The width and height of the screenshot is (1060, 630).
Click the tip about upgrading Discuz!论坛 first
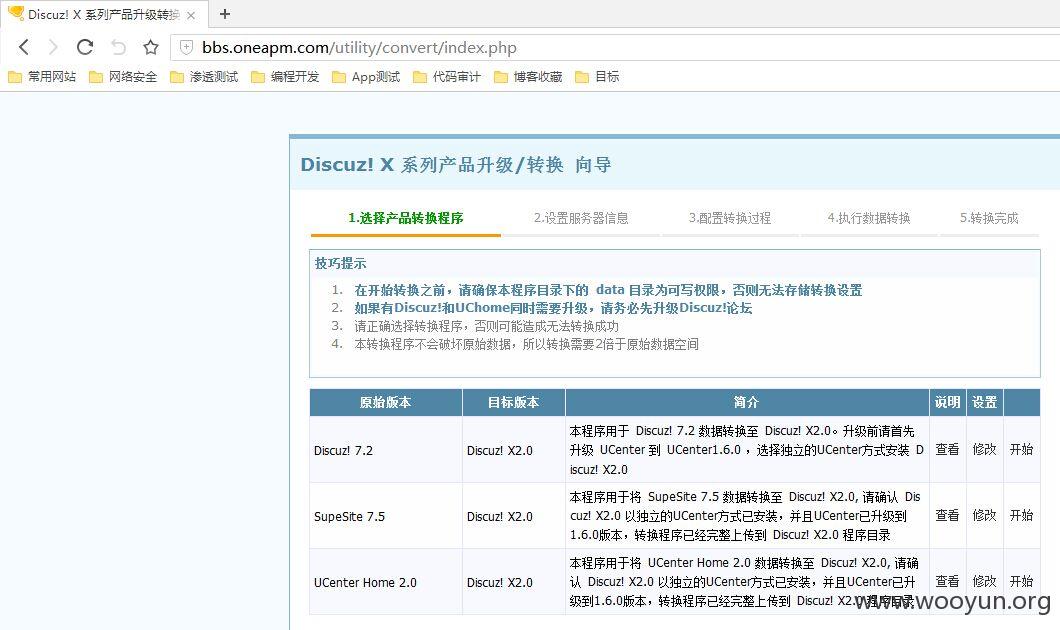click(x=553, y=308)
